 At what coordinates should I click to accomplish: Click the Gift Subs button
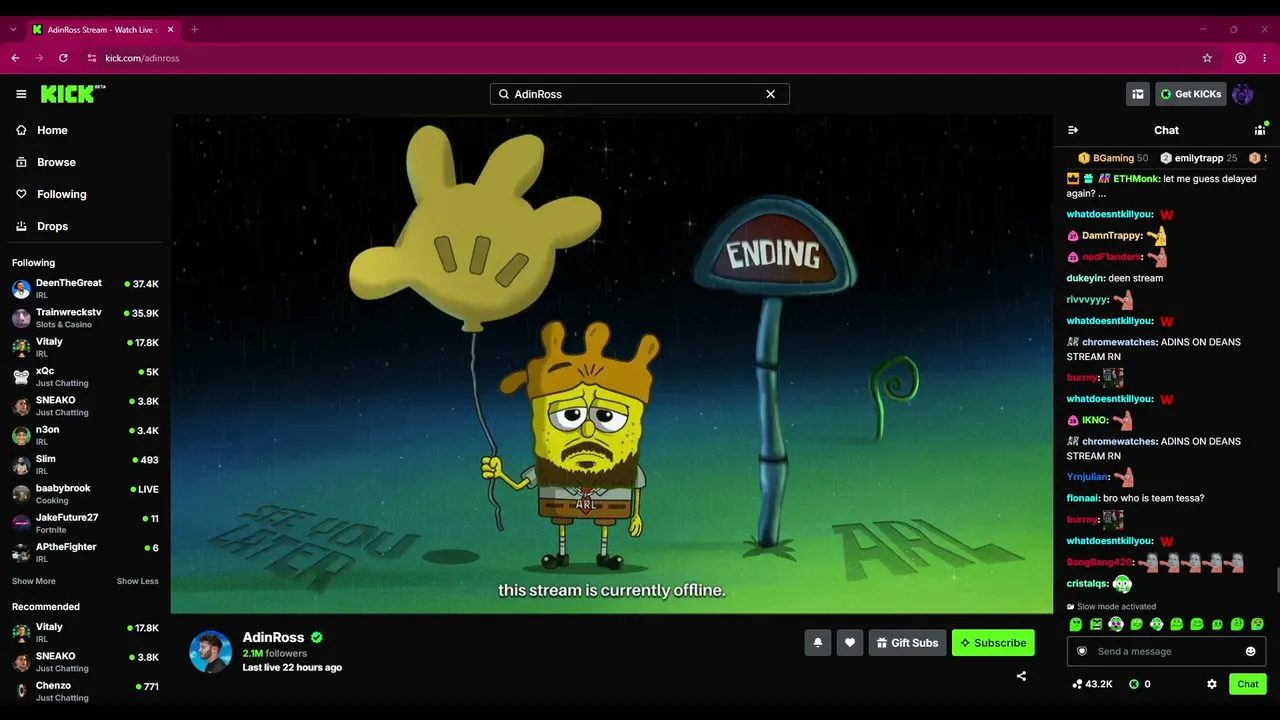point(907,643)
